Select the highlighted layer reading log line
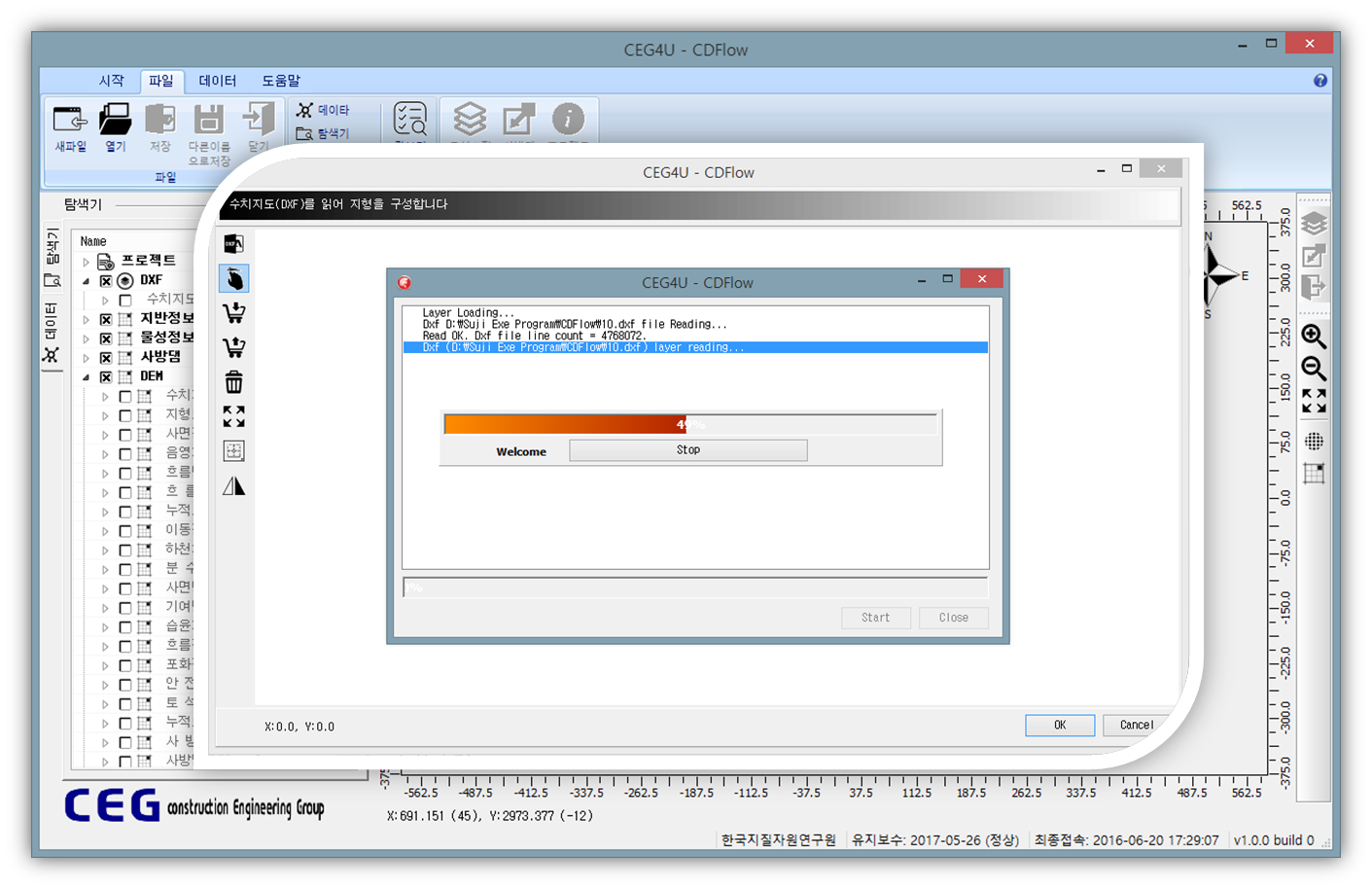This screenshot has width=1372, height=889. coord(695,347)
